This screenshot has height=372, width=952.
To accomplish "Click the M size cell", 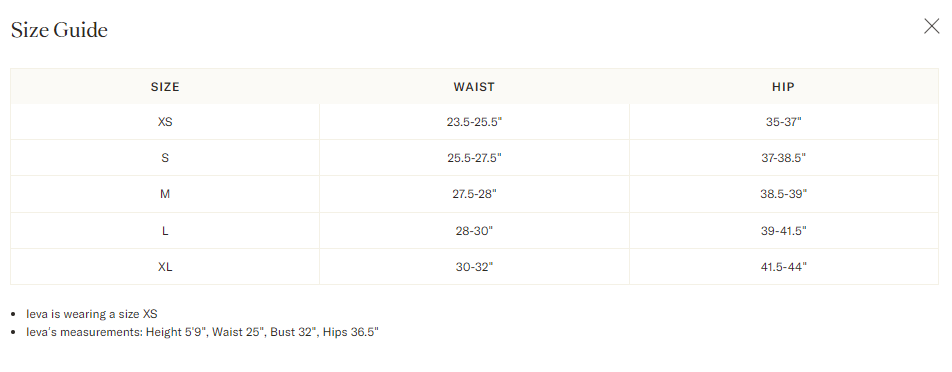I will pos(165,194).
